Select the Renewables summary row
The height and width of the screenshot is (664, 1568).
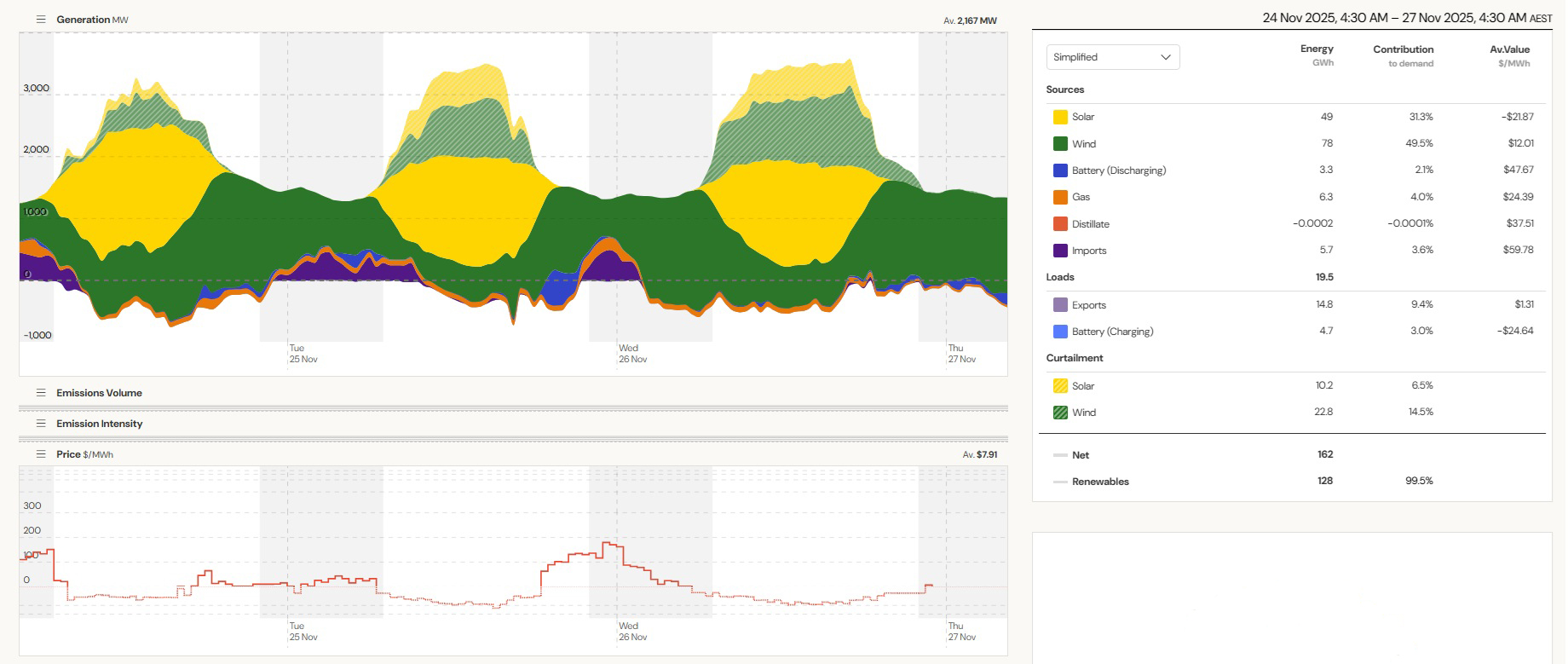point(1100,482)
